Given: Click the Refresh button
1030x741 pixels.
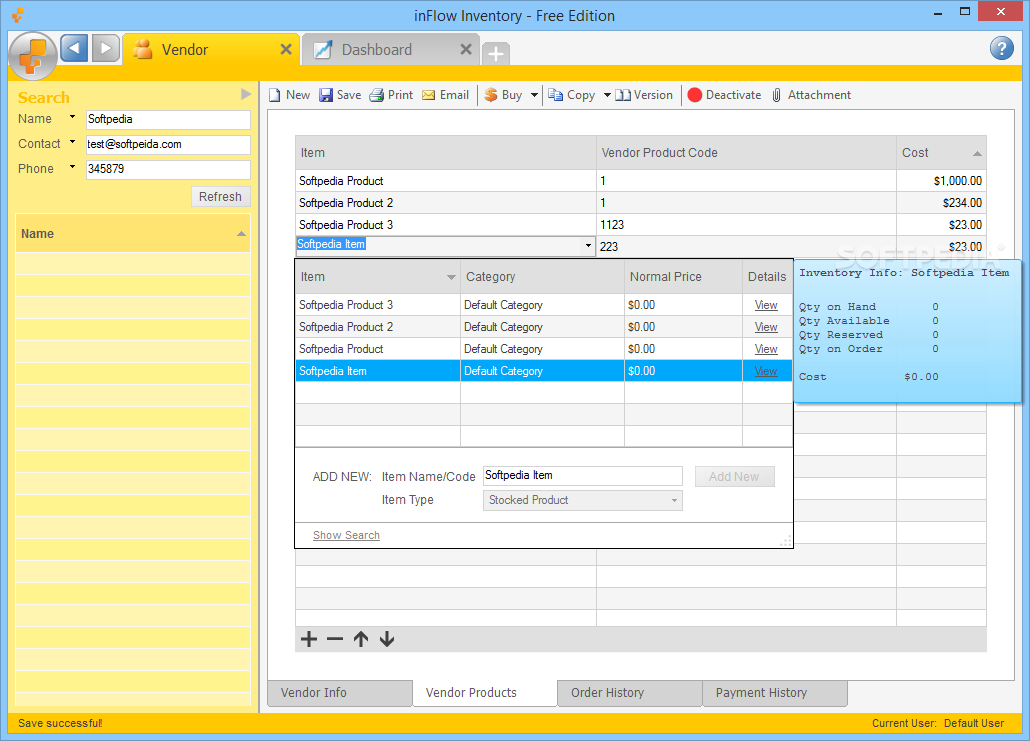Looking at the screenshot, I should point(221,196).
